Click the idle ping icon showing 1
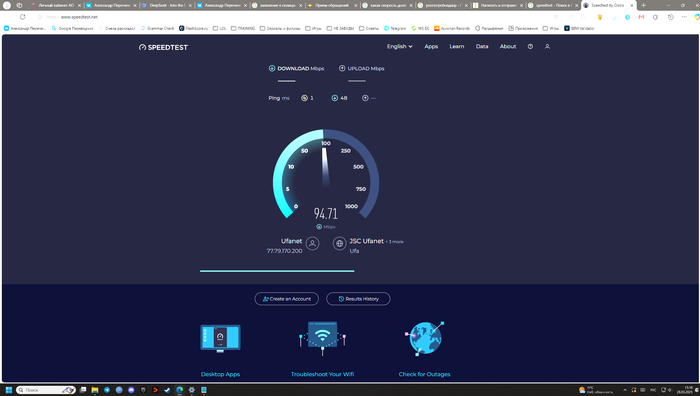 click(304, 98)
